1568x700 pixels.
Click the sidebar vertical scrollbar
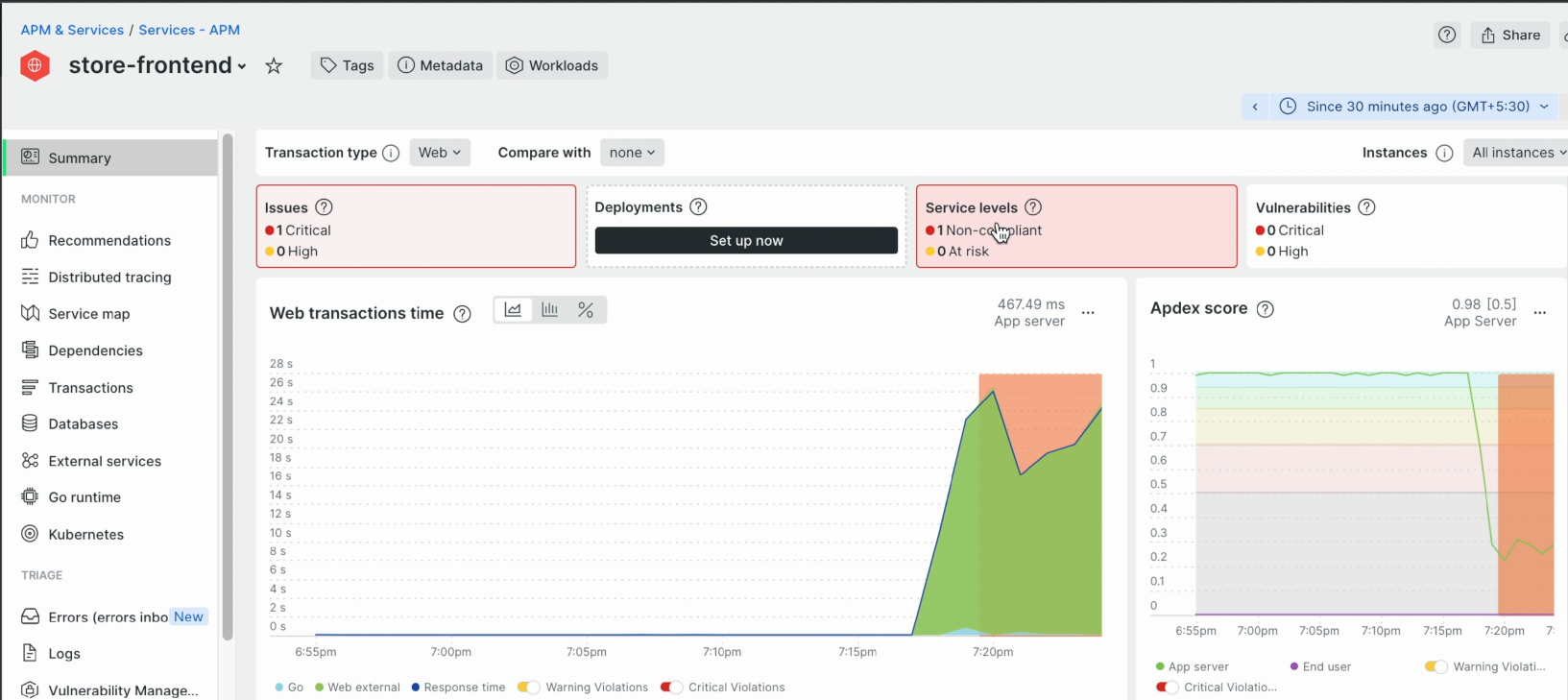click(228, 386)
